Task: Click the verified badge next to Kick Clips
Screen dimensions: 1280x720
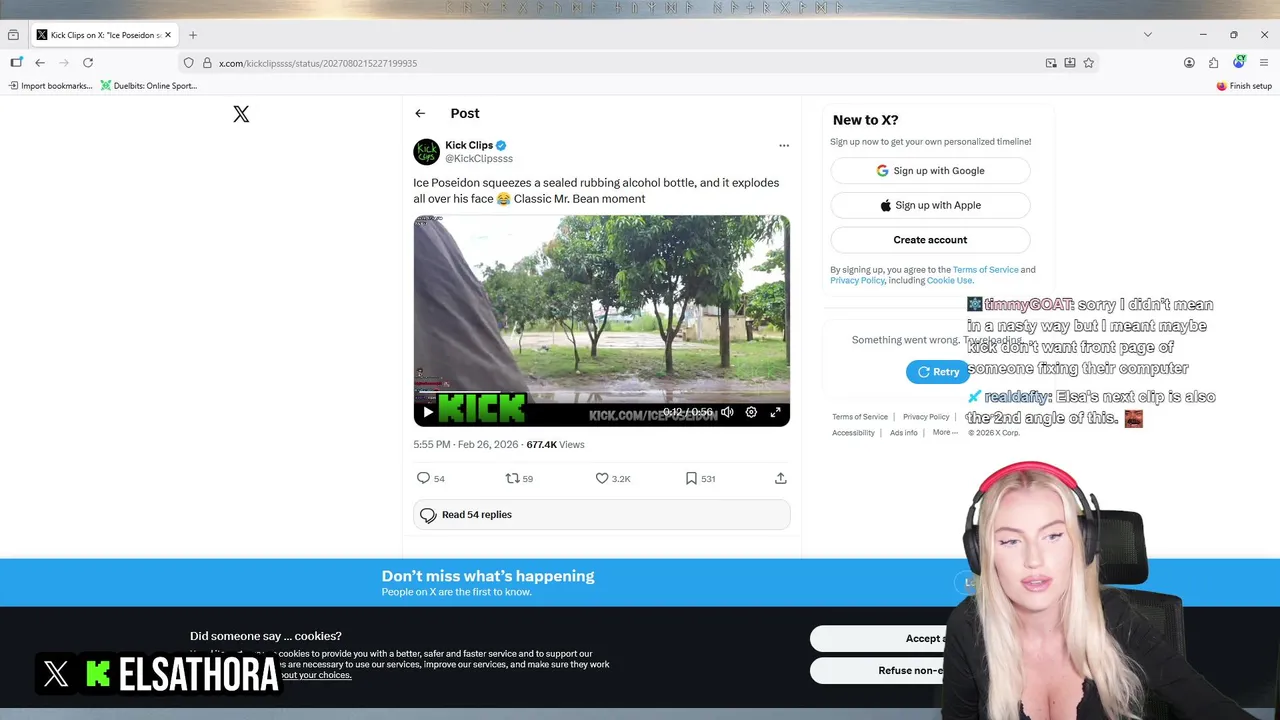Action: point(501,145)
